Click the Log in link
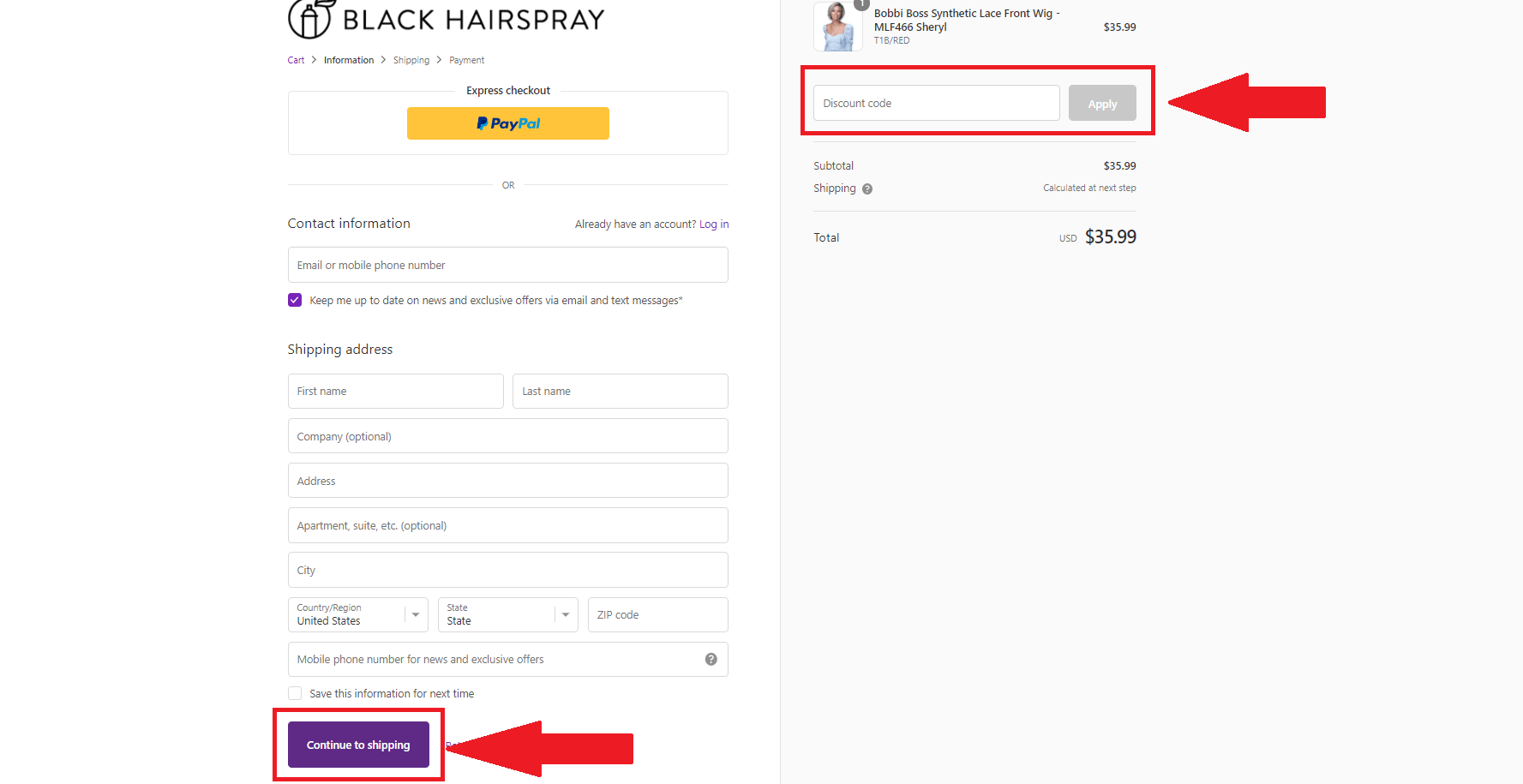Viewport: 1523px width, 784px height. 714,224
